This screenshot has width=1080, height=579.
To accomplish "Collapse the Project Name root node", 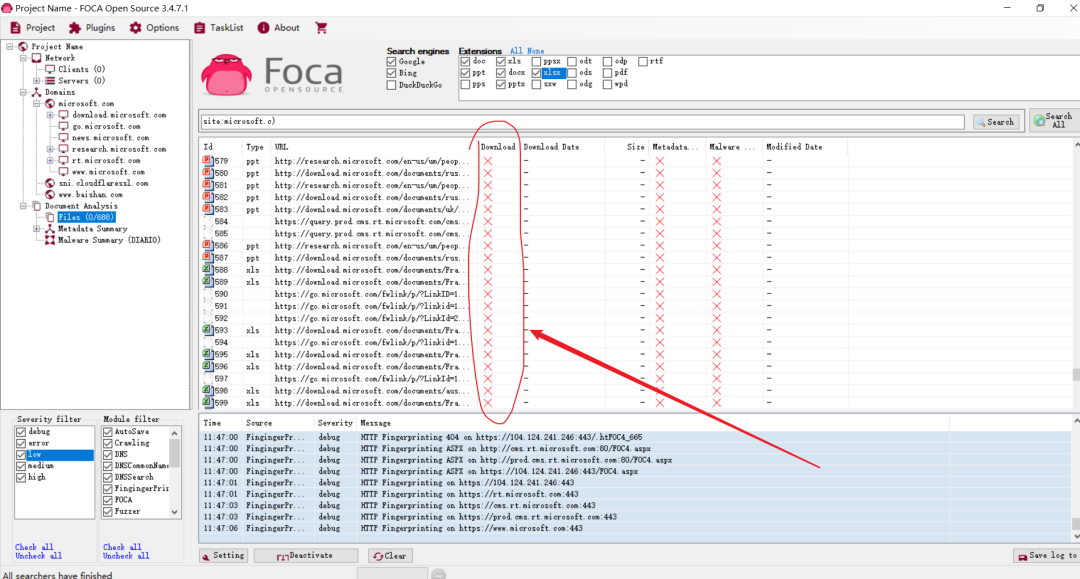I will [x=10, y=47].
